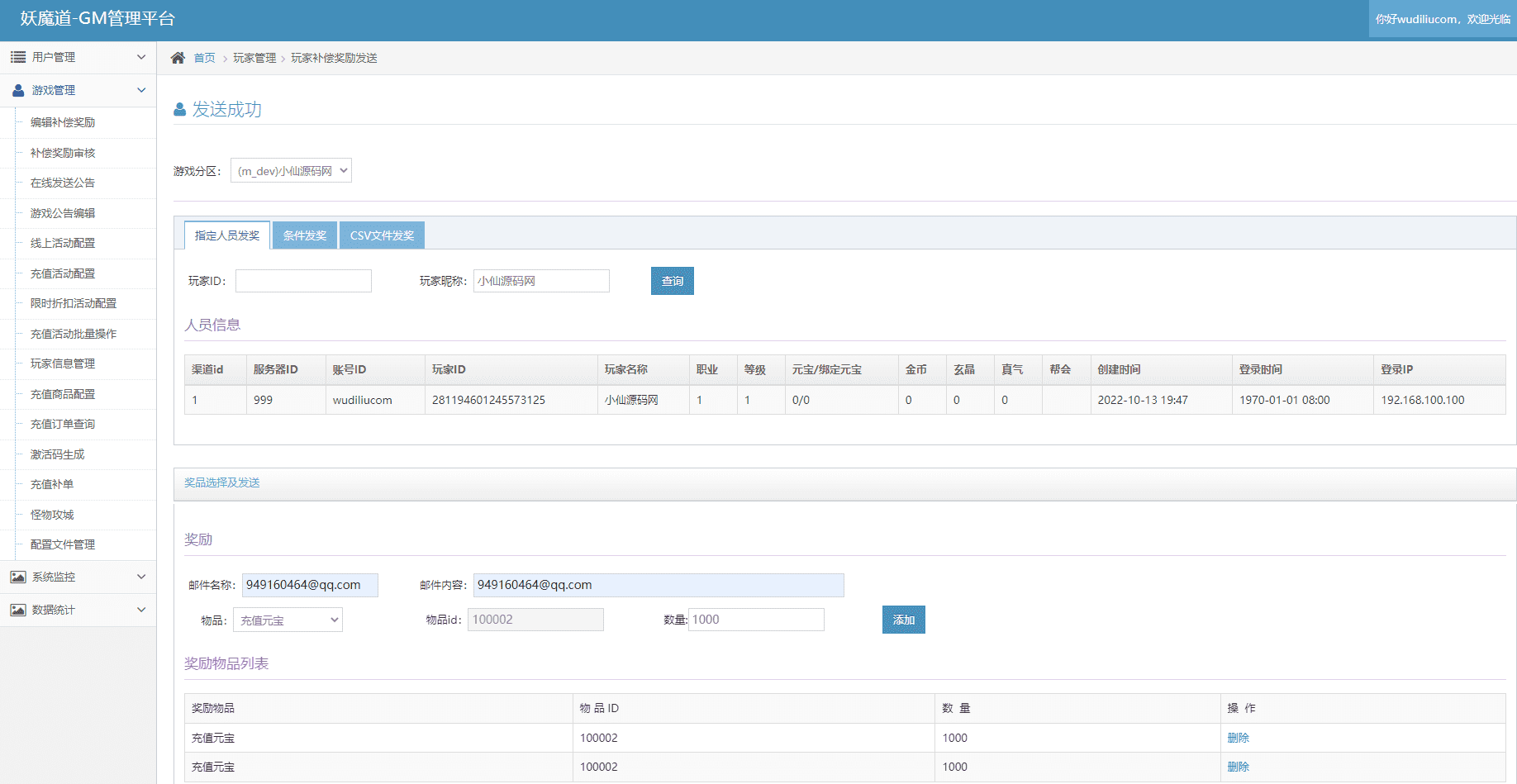1517x784 pixels.
Task: Expand the 数据统计 menu chevron
Action: pyautogui.click(x=141, y=610)
